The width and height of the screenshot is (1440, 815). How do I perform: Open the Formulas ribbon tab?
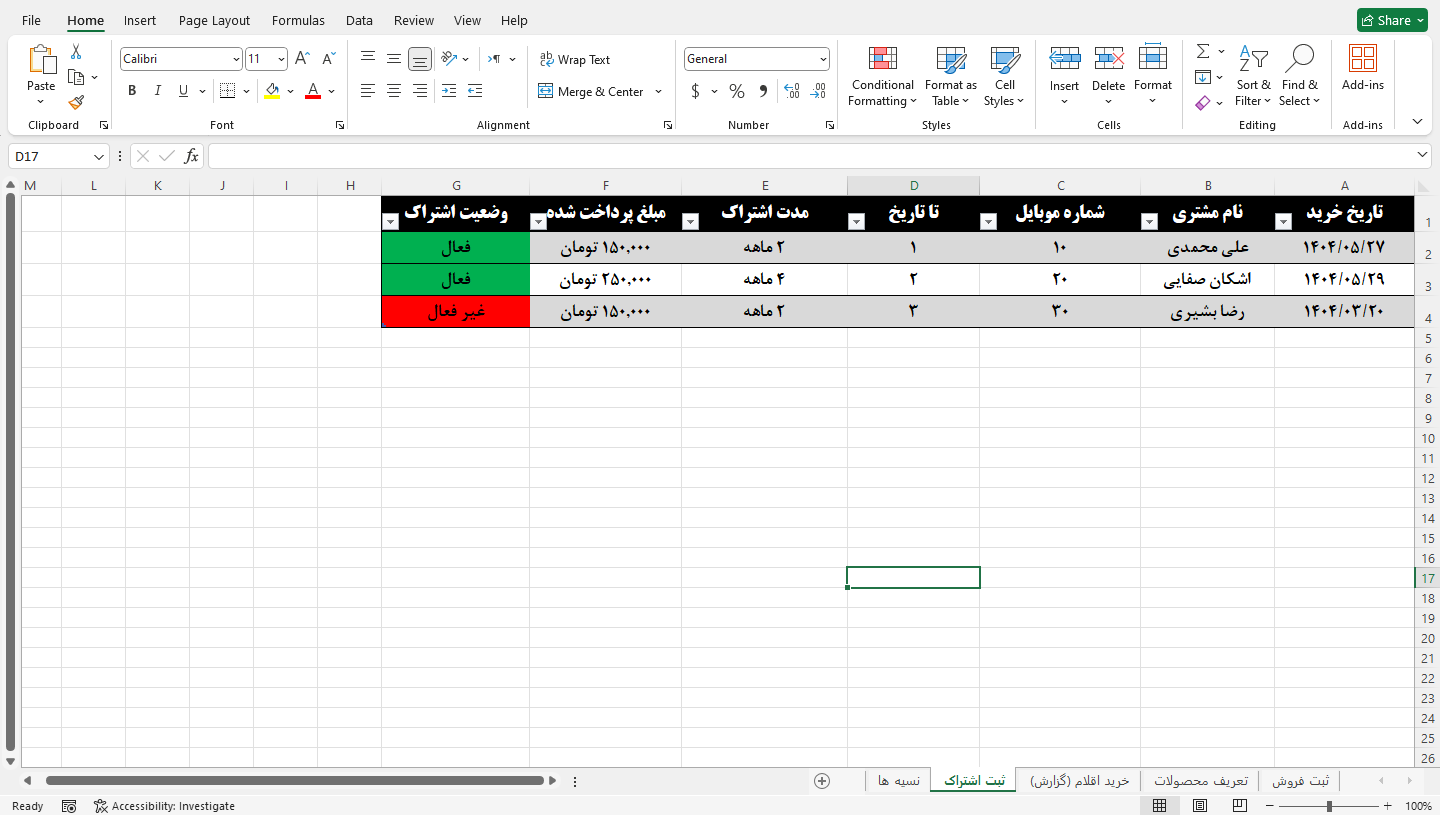298,20
